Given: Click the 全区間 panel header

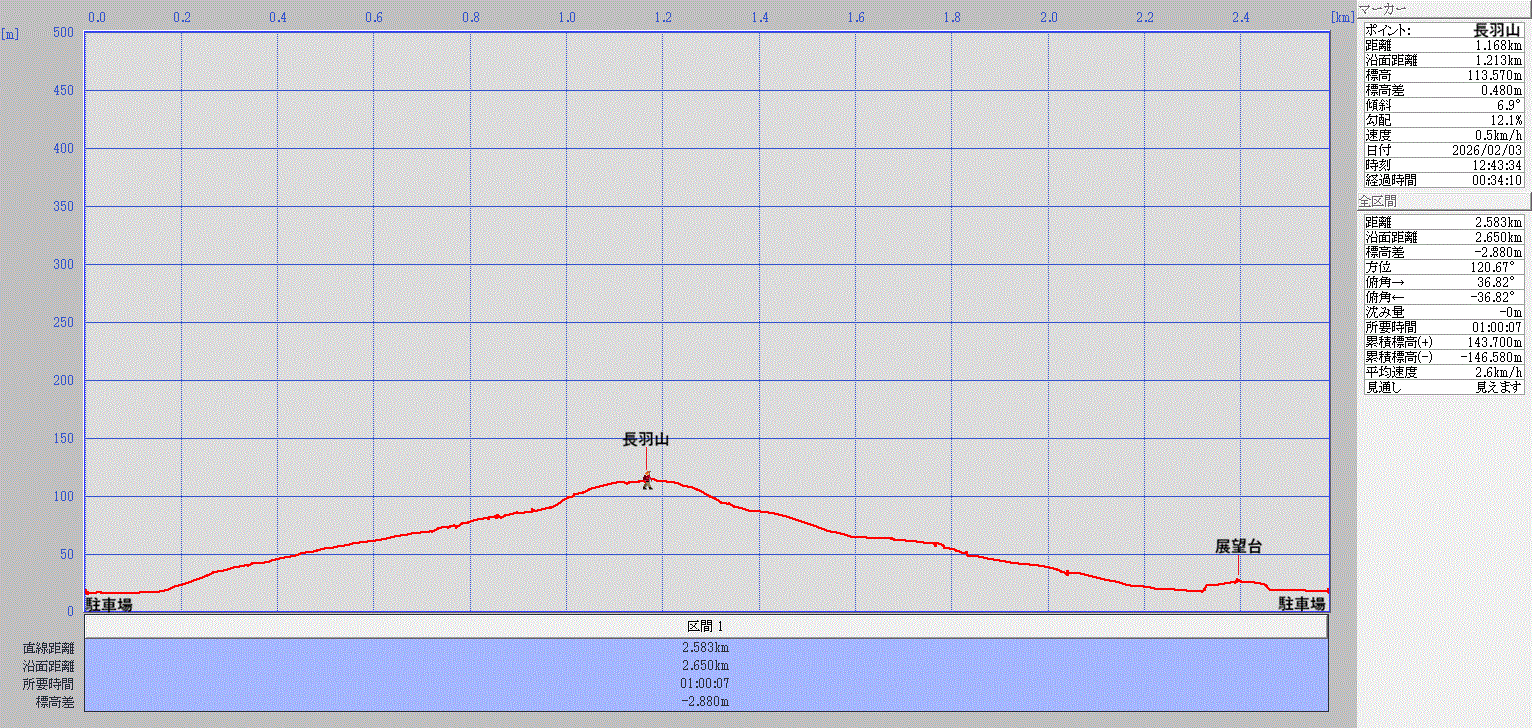Looking at the screenshot, I should pyautogui.click(x=1377, y=201).
